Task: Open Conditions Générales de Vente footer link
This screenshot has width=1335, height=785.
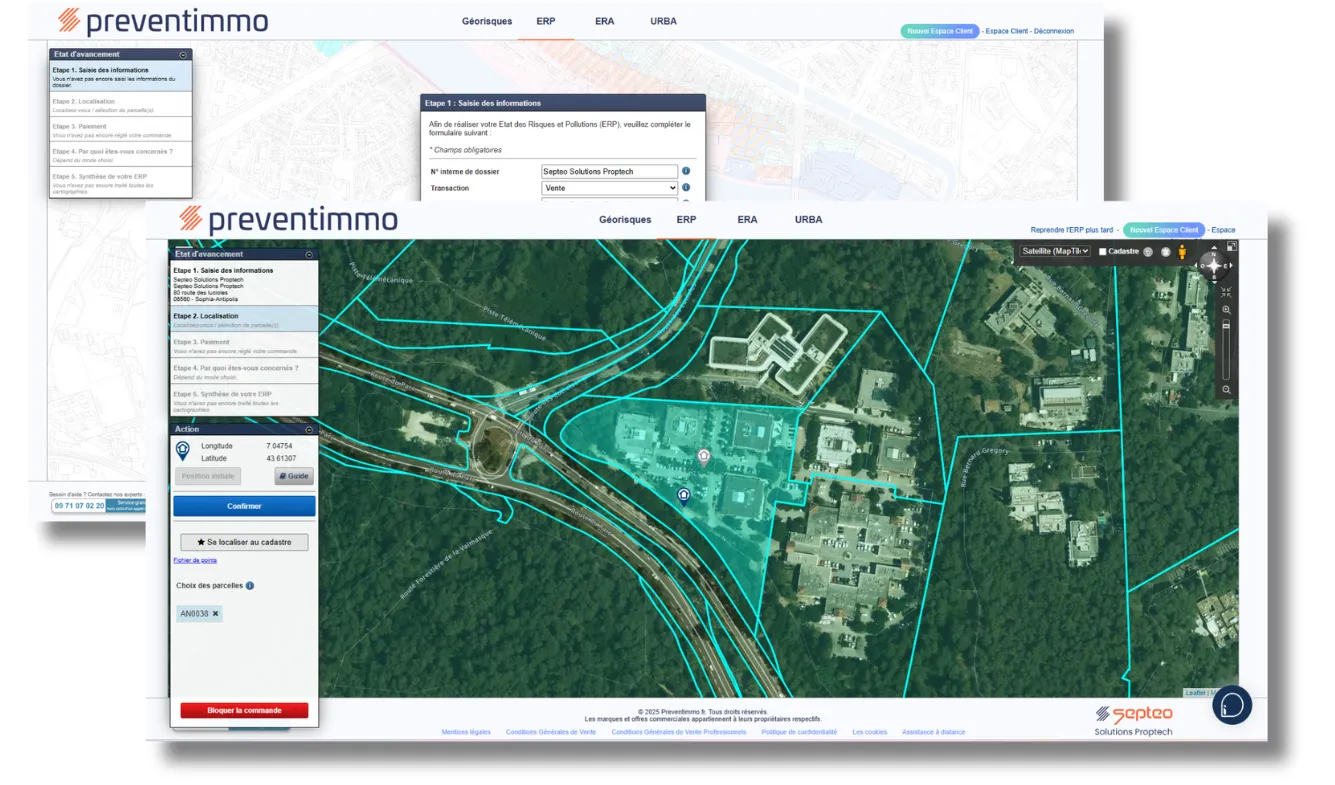Action: coord(551,732)
